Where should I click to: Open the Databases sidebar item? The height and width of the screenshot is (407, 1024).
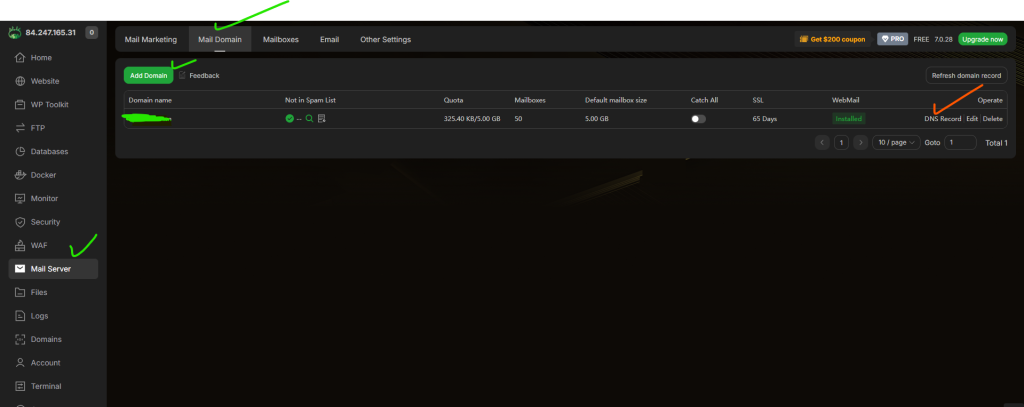point(49,151)
